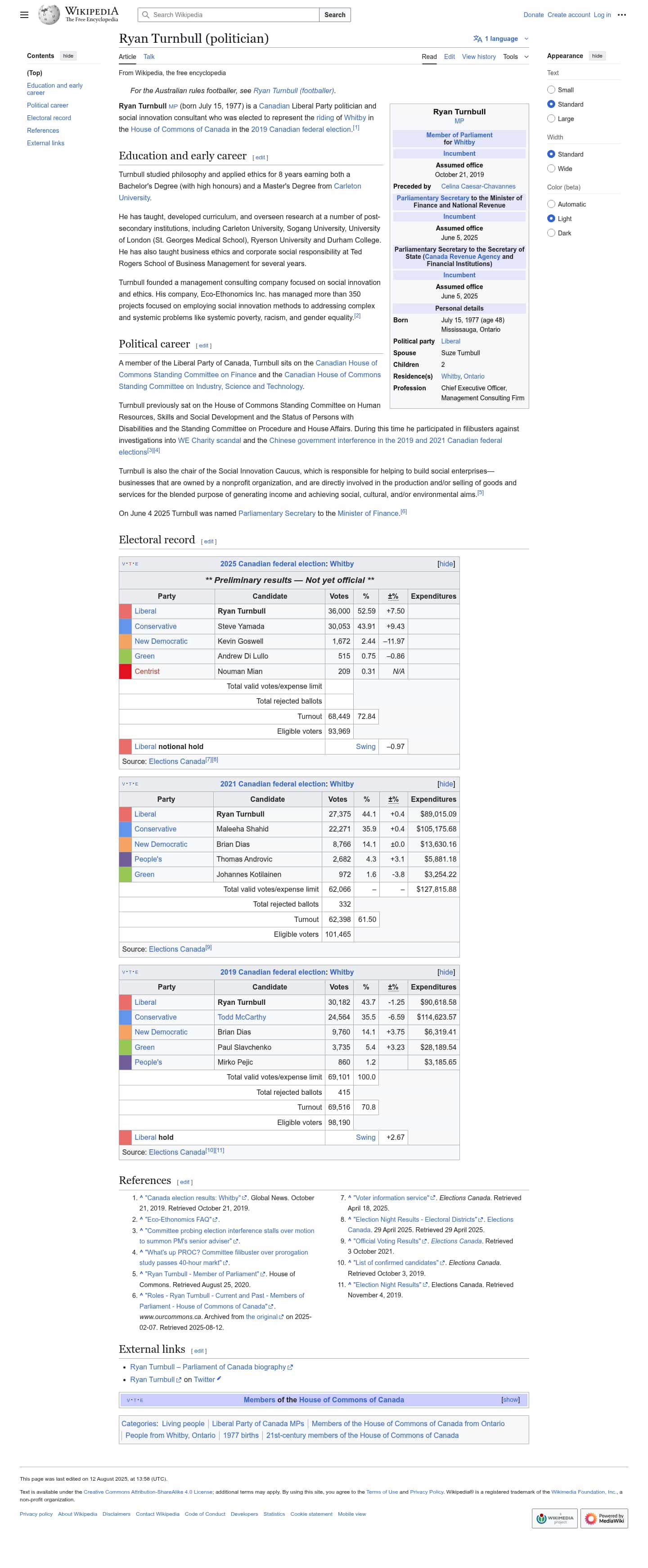Click the Powered by MediaWiki badge
The image size is (648, 1568).
click(x=604, y=1518)
